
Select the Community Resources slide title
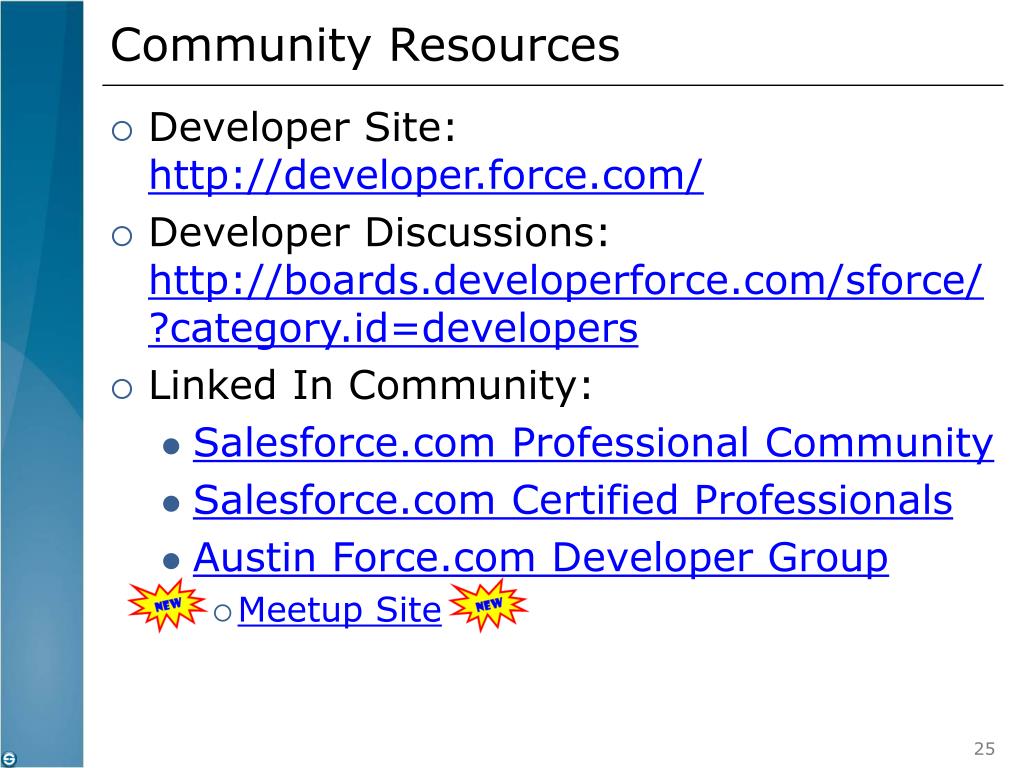click(365, 46)
